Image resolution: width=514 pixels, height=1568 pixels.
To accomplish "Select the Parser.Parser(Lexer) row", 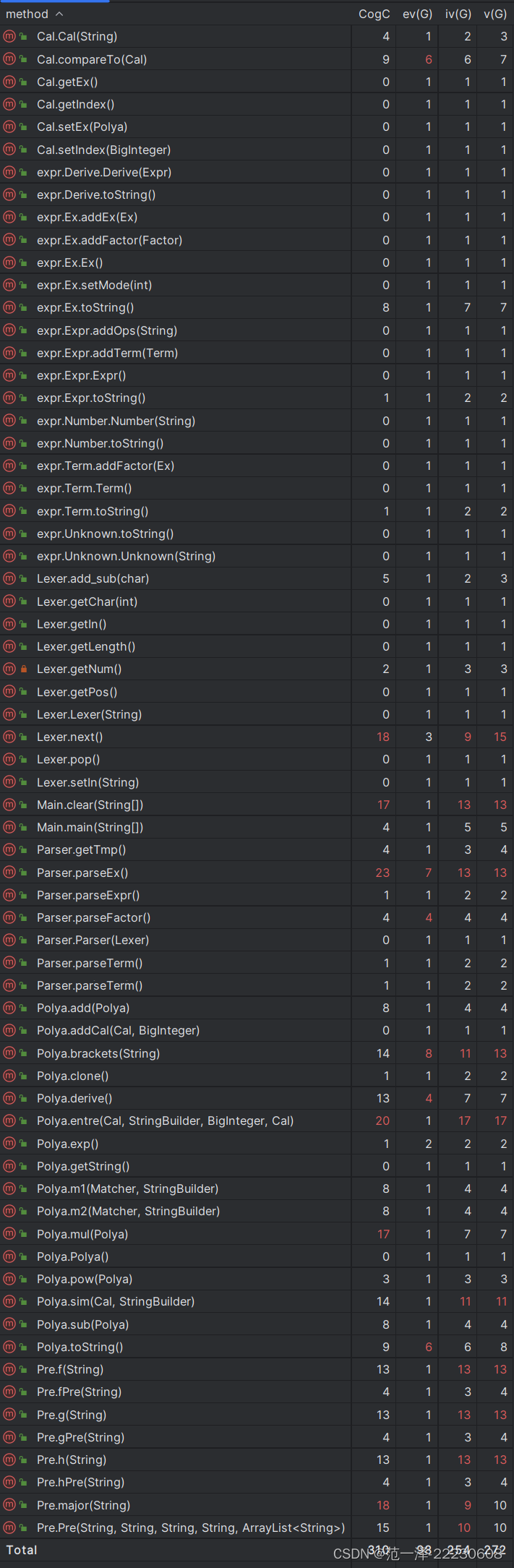I will pyautogui.click(x=257, y=940).
